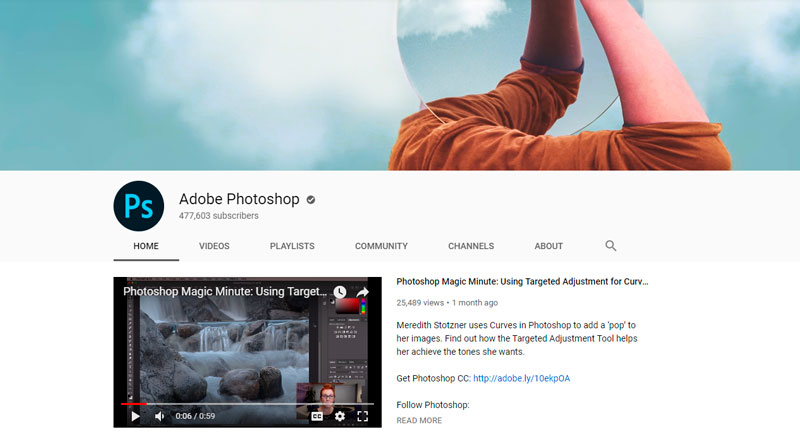The width and height of the screenshot is (800, 440).
Task: Click the Watch later clock icon on video
Action: [x=340, y=292]
